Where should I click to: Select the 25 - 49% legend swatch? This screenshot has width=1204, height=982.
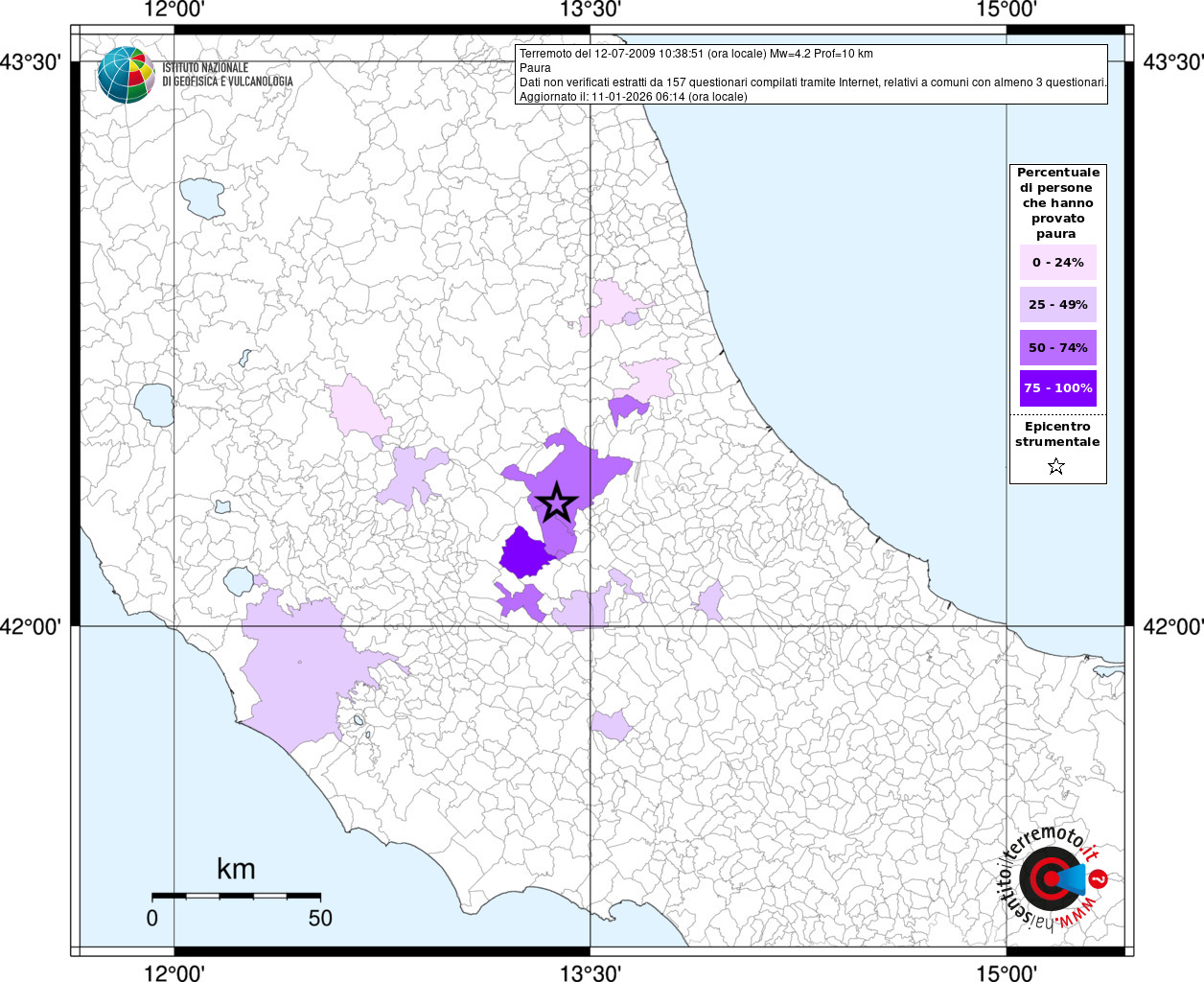tap(1057, 305)
